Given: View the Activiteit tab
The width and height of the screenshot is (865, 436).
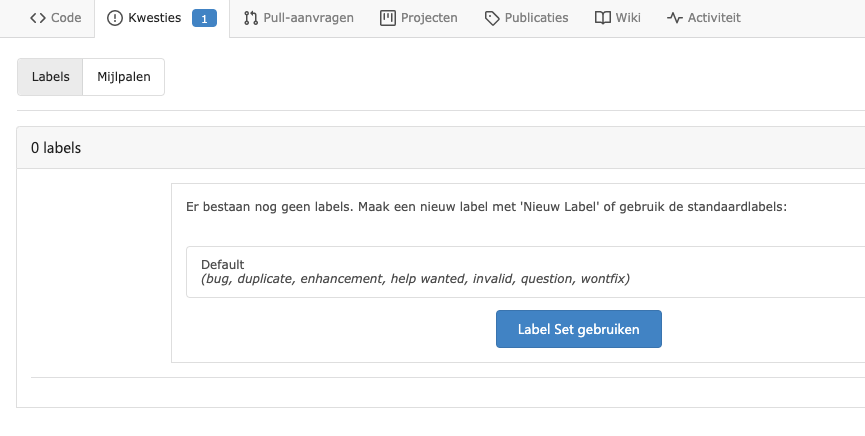Looking at the screenshot, I should pos(703,18).
